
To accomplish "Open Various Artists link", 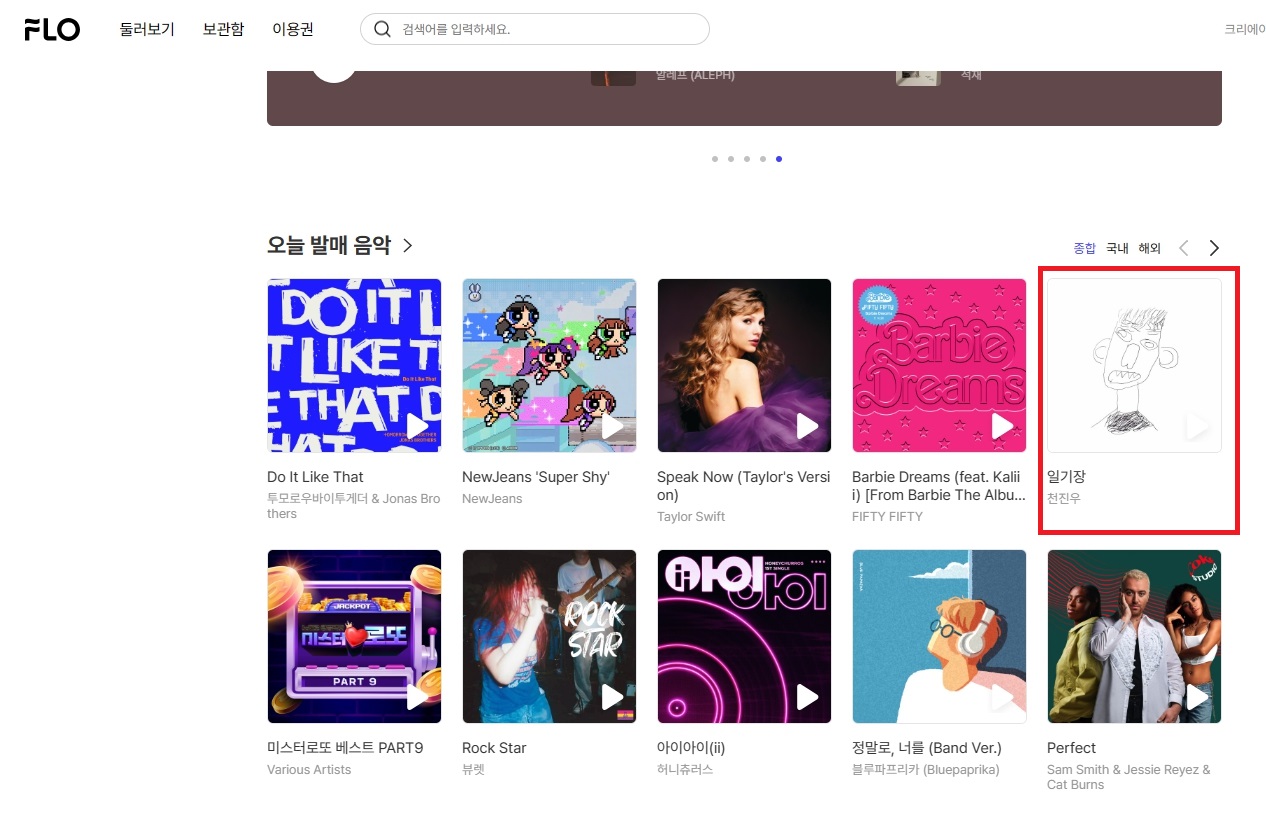I will tap(309, 770).
